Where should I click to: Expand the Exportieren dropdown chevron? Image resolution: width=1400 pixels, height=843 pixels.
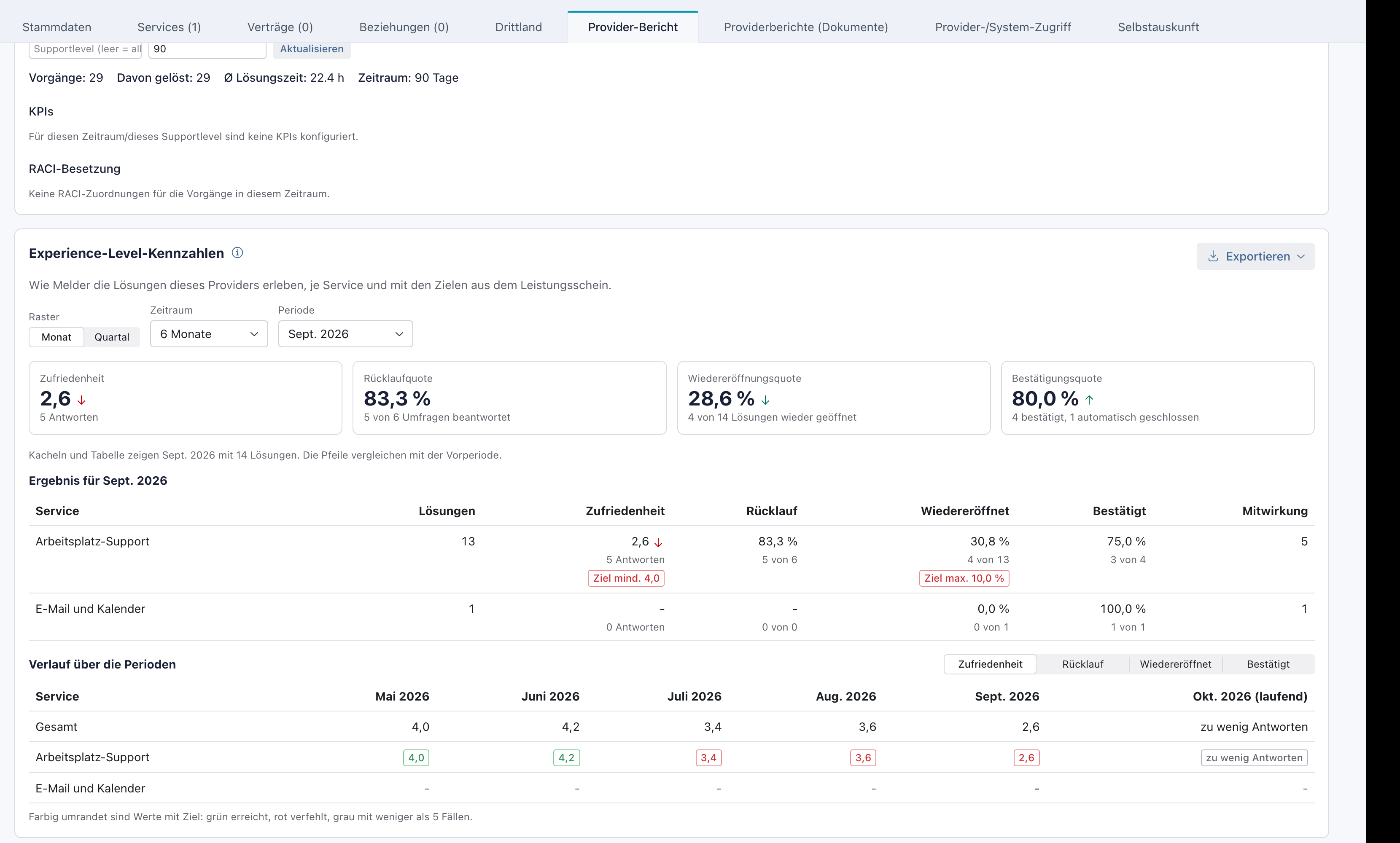click(x=1300, y=257)
